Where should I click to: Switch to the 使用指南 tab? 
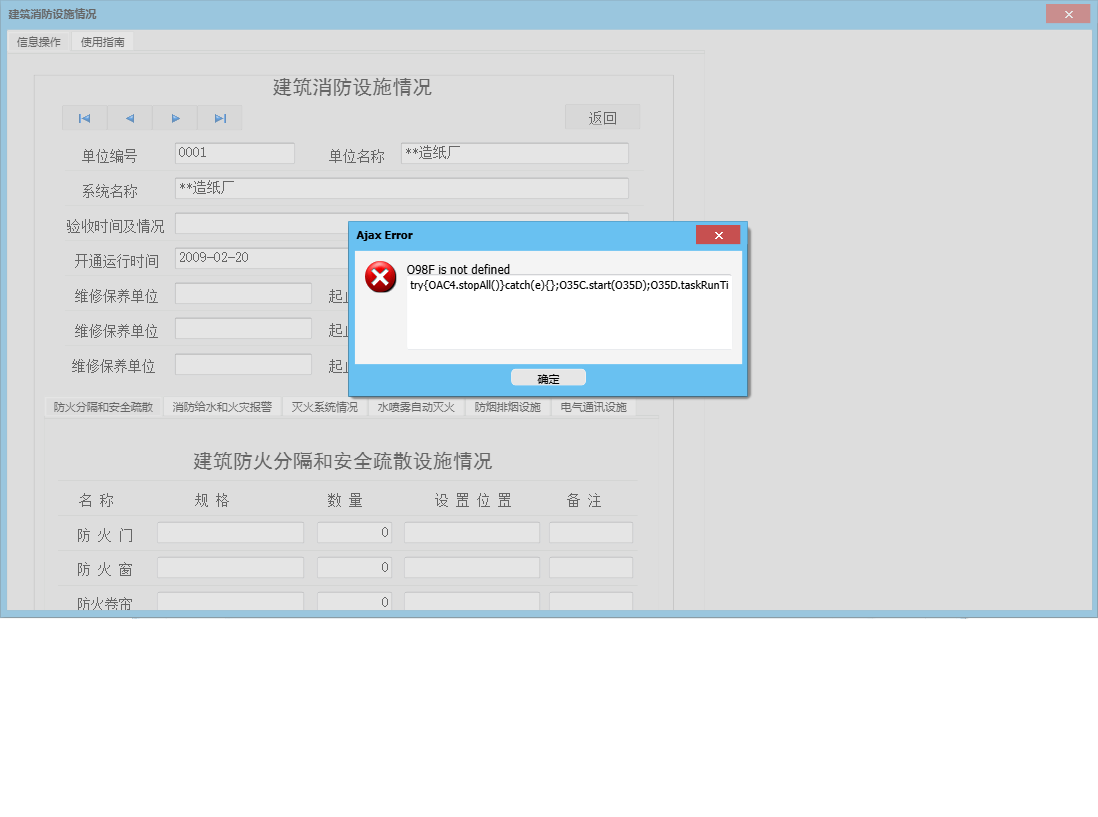pos(102,41)
